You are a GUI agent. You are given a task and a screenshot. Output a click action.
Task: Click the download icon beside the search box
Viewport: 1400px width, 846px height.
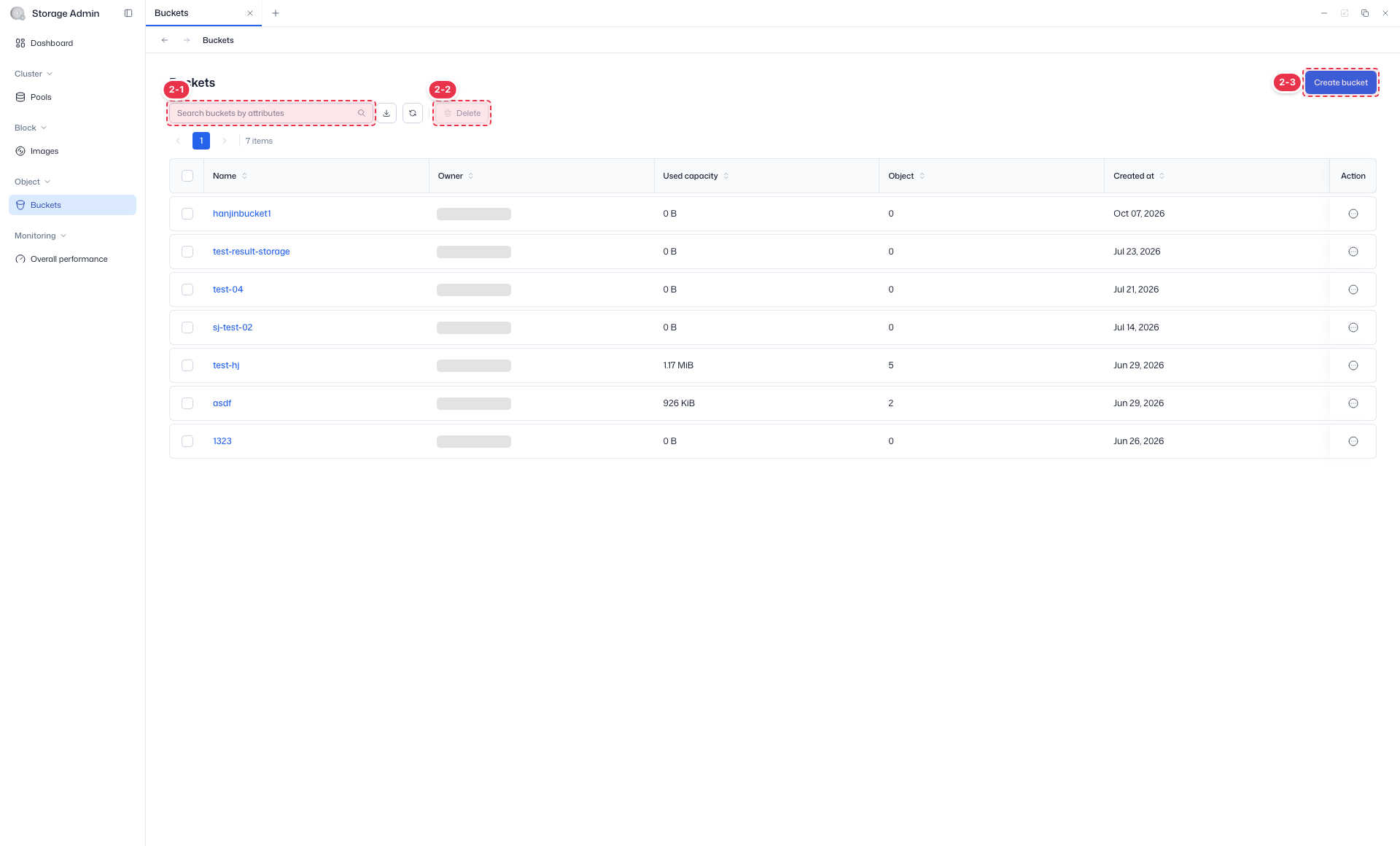click(x=386, y=113)
